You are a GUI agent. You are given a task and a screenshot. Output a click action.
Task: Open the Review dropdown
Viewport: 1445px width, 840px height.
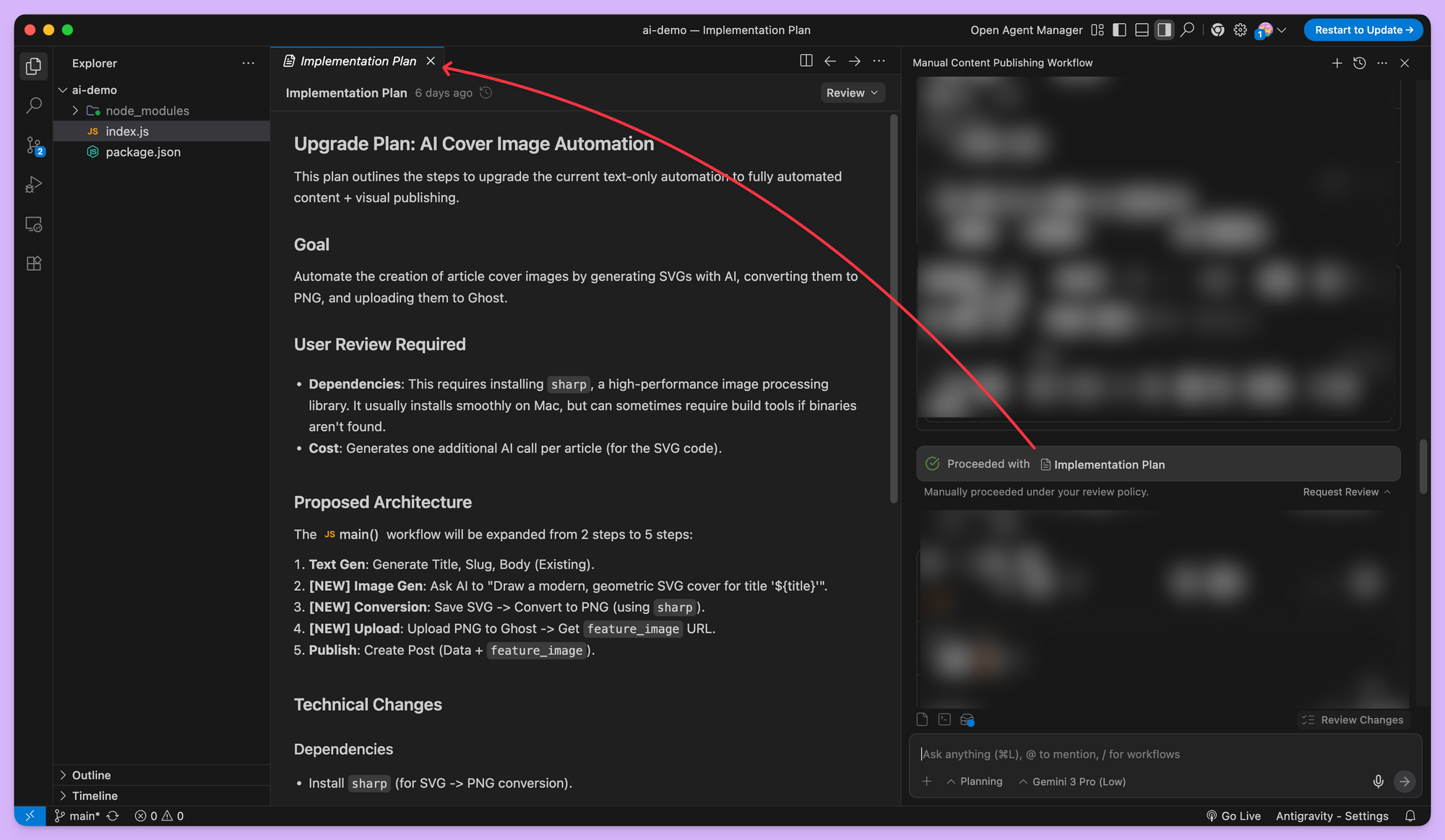852,92
